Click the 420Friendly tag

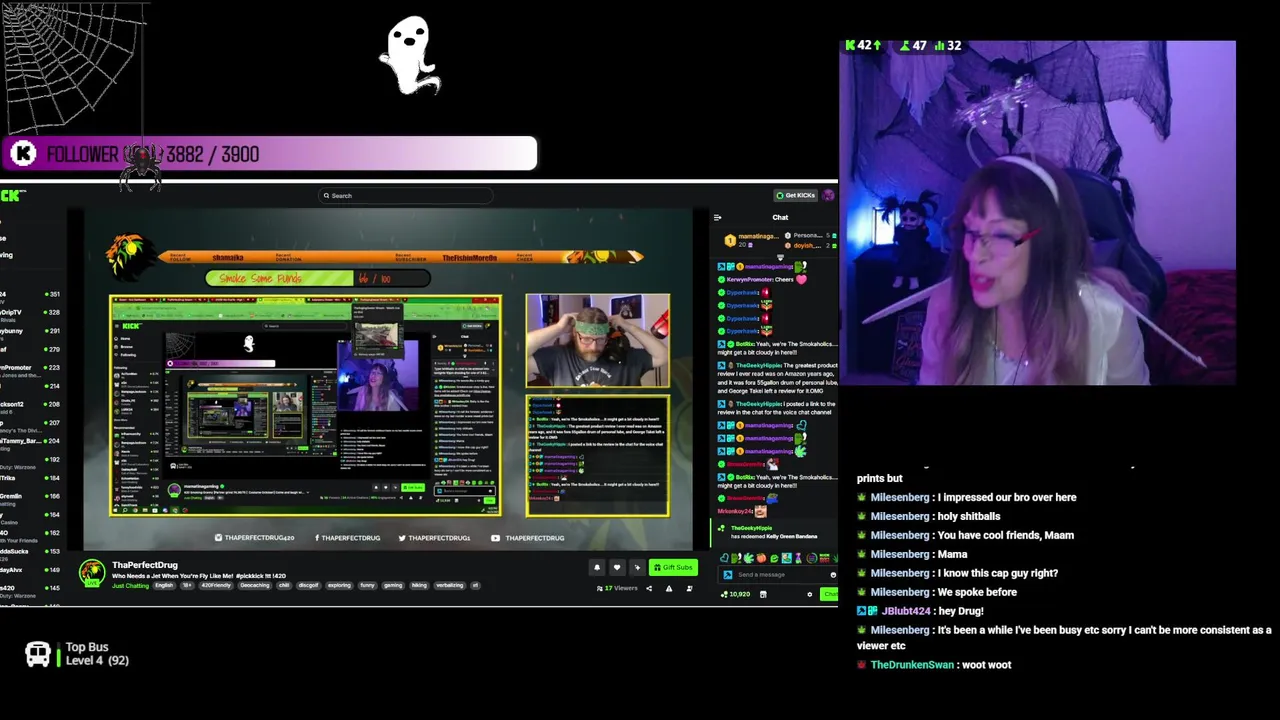tap(216, 586)
